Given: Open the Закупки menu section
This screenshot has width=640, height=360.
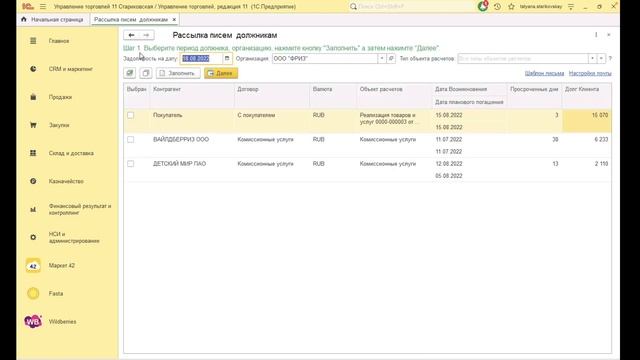Looking at the screenshot, I should tap(59, 125).
